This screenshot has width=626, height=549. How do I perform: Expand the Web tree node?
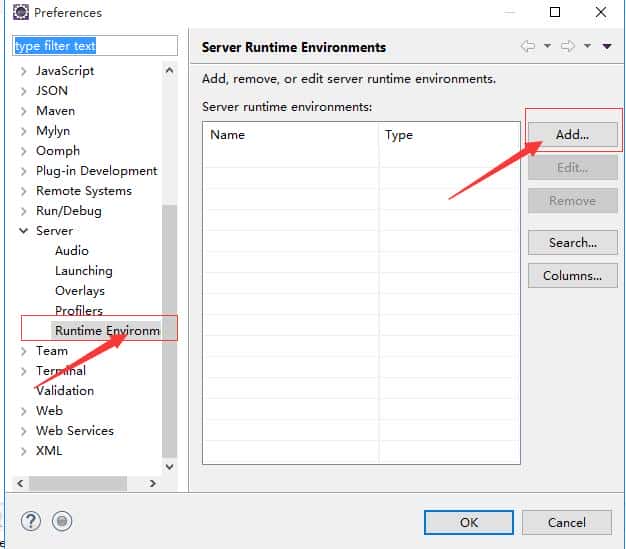pyautogui.click(x=24, y=411)
